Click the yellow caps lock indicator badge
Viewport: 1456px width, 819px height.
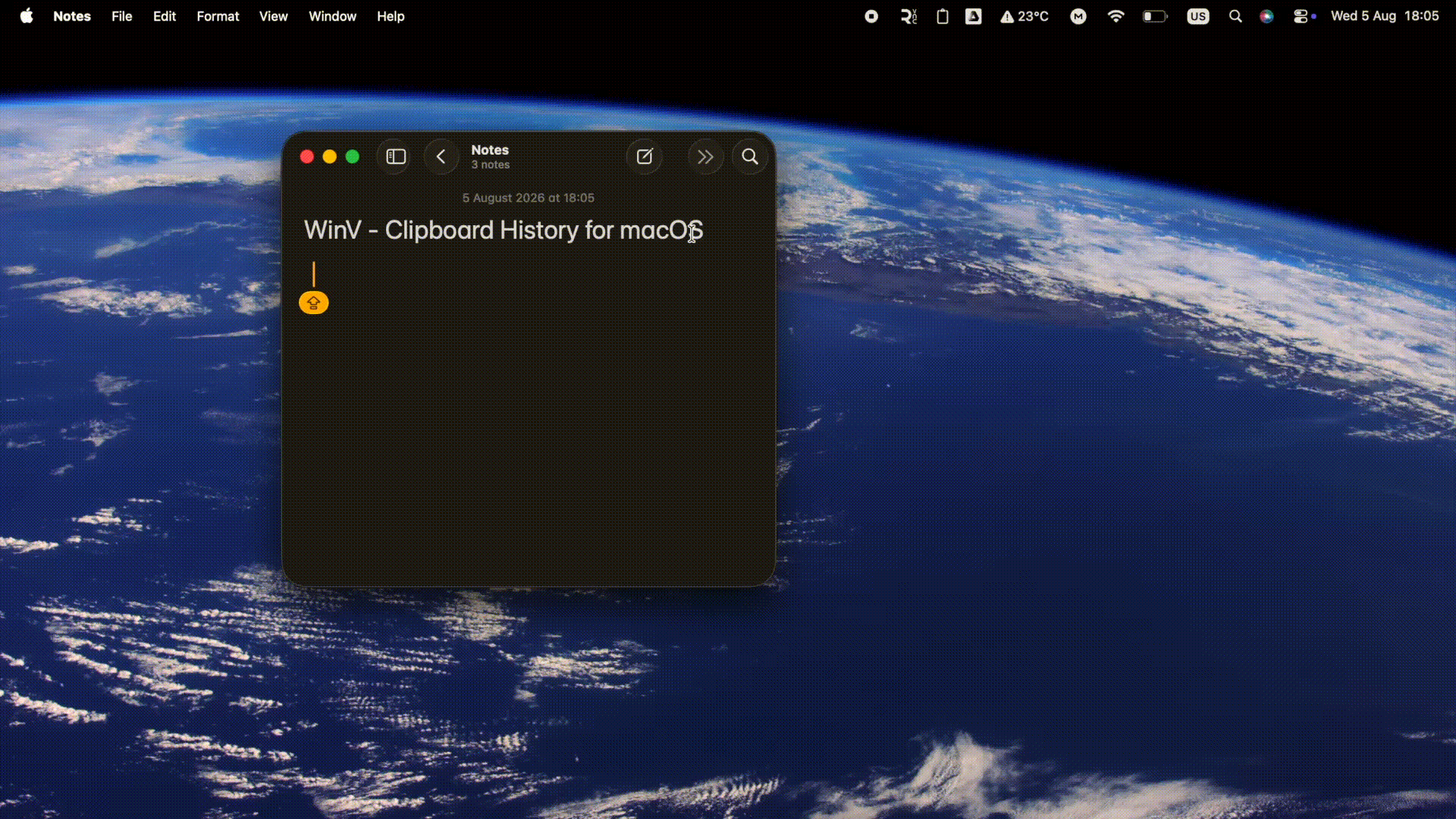[314, 303]
